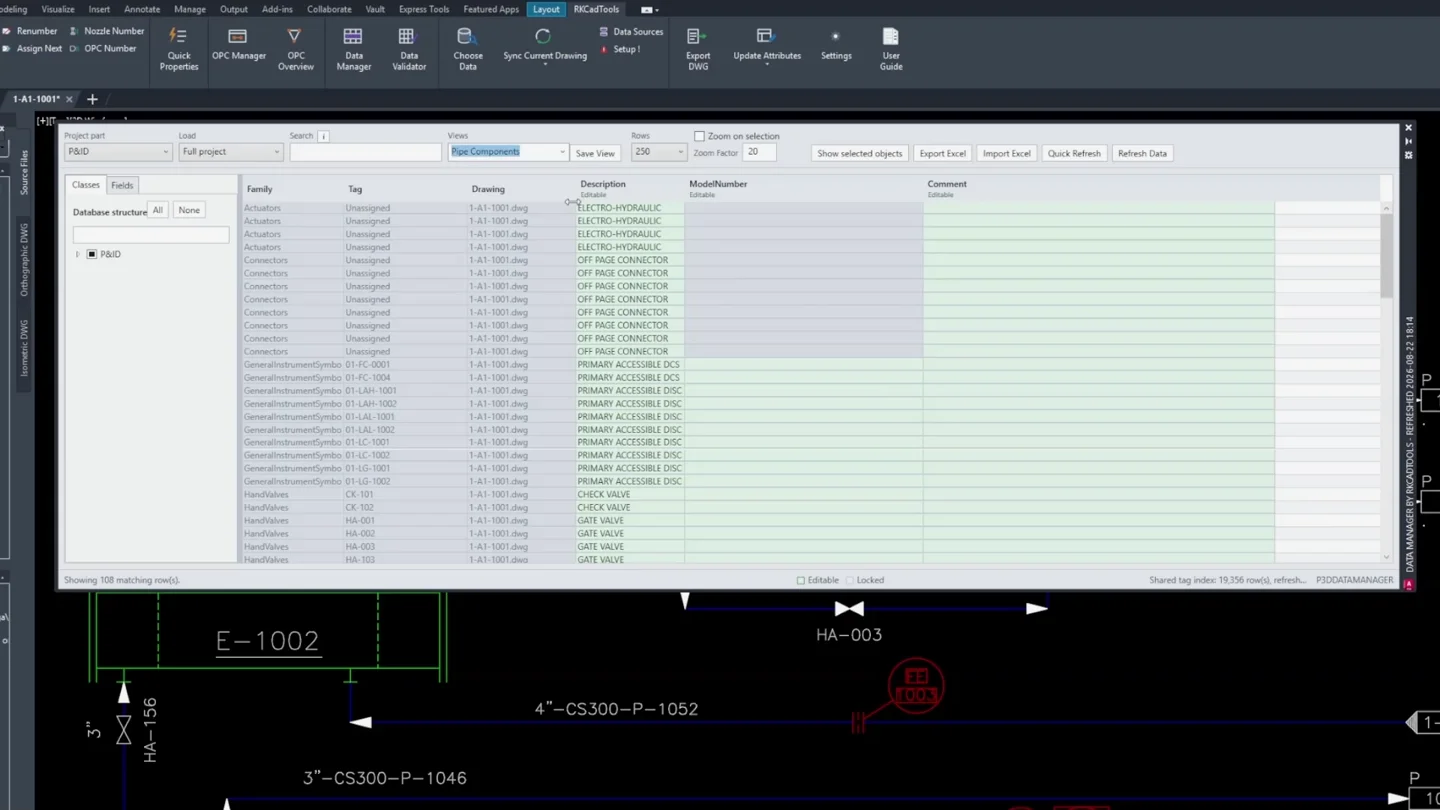Open the Layout ribbon tab
Viewport: 1440px width, 810px height.
(x=546, y=9)
